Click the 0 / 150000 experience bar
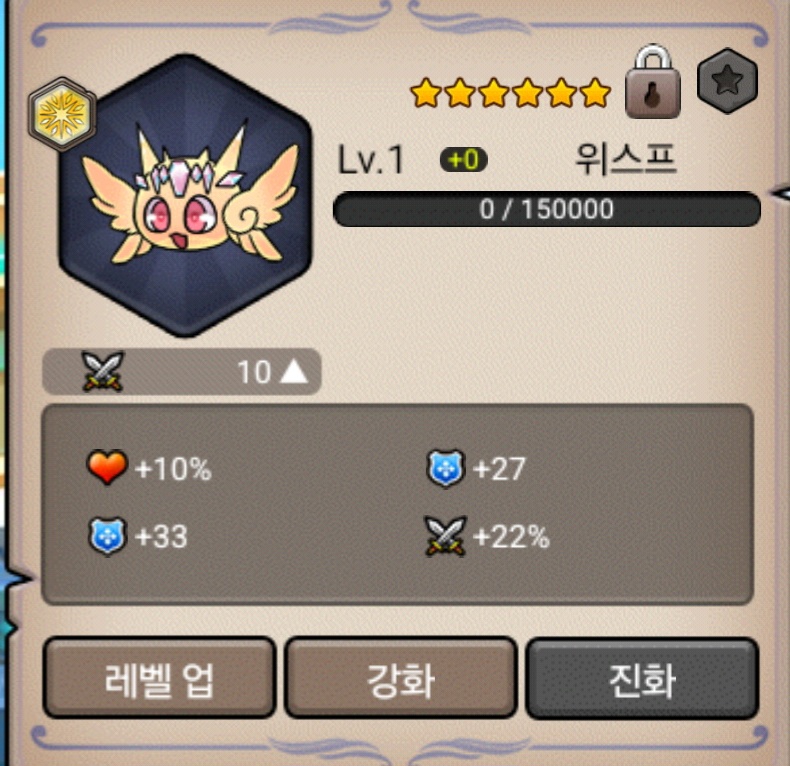This screenshot has width=790, height=766. 547,209
